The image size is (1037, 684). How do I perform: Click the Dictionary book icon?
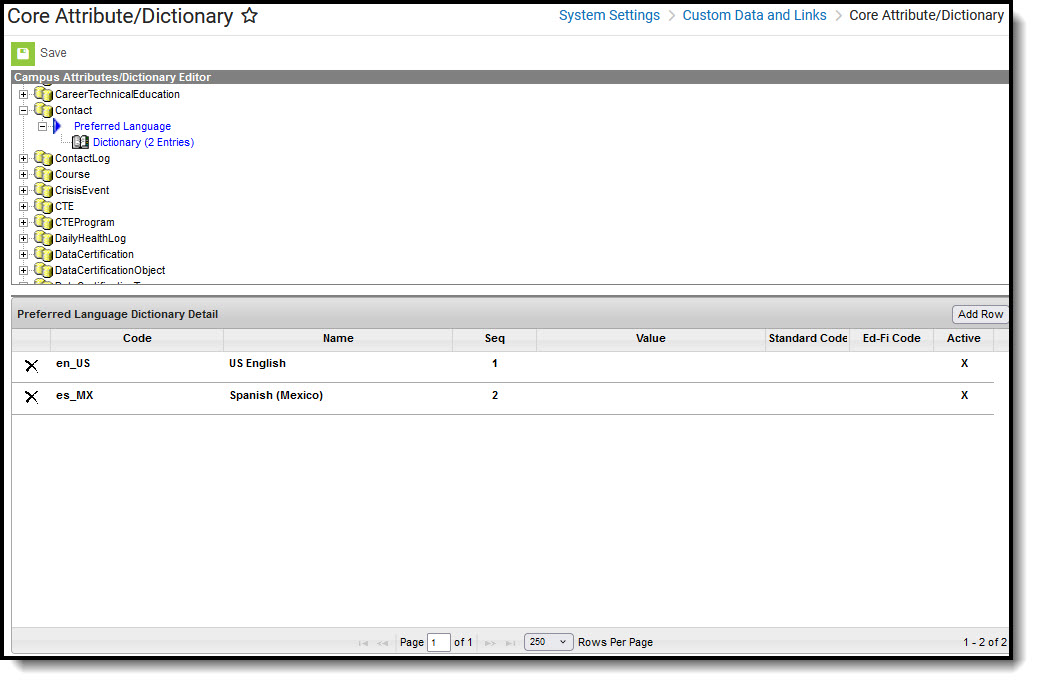80,142
